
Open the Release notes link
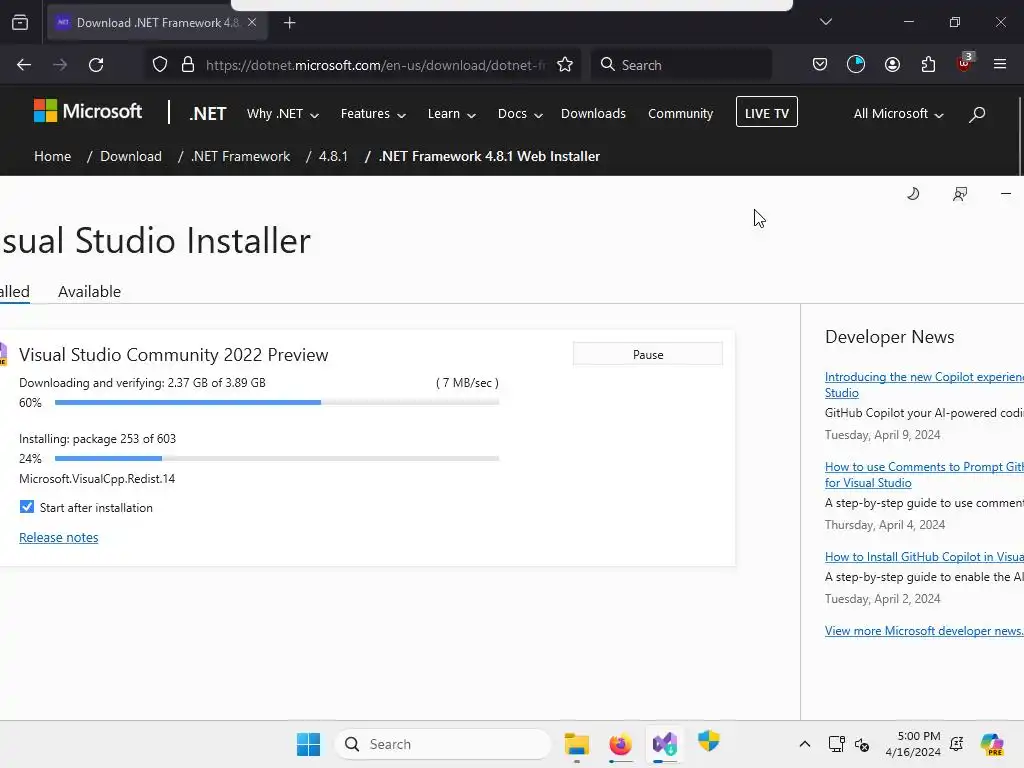59,537
